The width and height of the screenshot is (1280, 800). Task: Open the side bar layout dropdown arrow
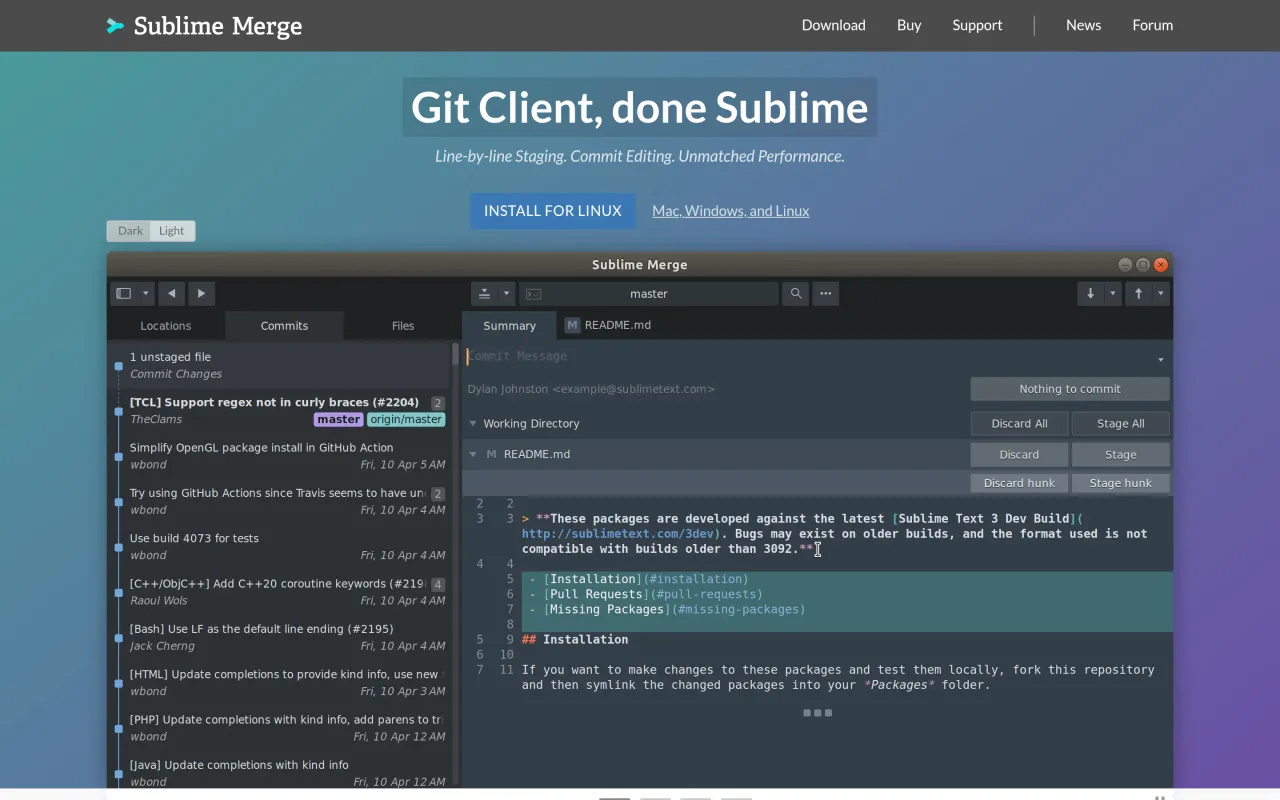point(146,294)
